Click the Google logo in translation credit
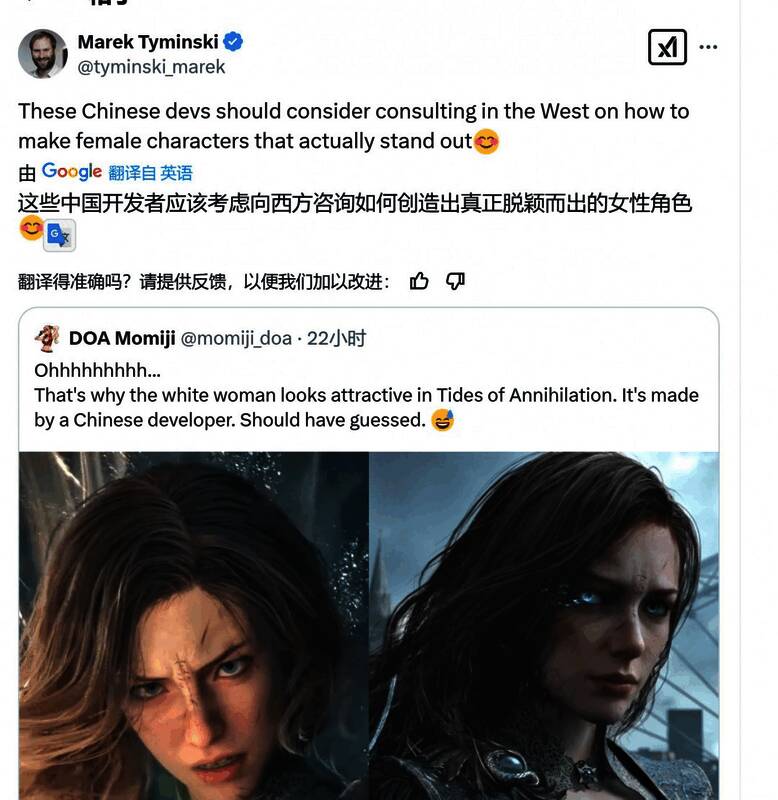Viewport: 778px width, 800px height. pyautogui.click(x=72, y=172)
